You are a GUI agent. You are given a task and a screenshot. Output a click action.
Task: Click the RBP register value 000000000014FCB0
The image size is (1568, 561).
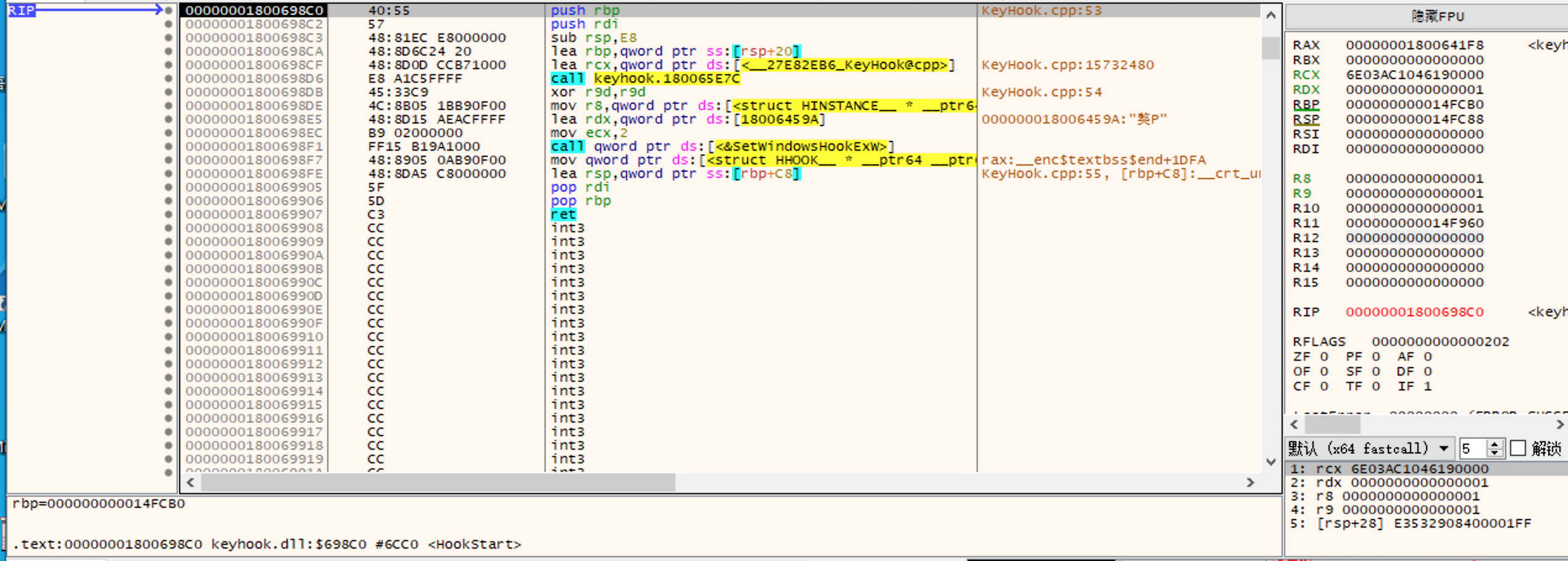coord(1414,104)
